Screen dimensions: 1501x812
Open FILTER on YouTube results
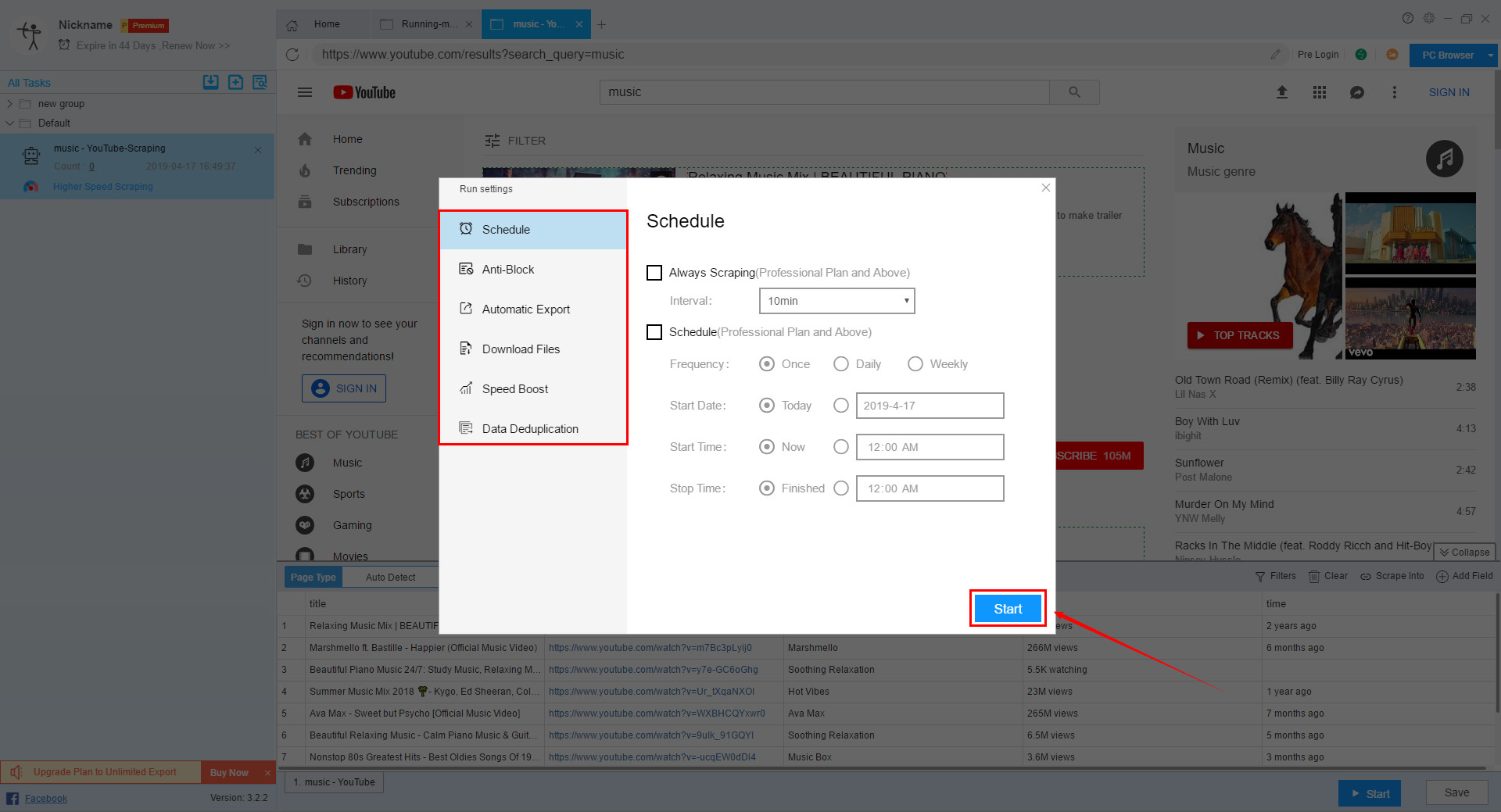tap(515, 141)
